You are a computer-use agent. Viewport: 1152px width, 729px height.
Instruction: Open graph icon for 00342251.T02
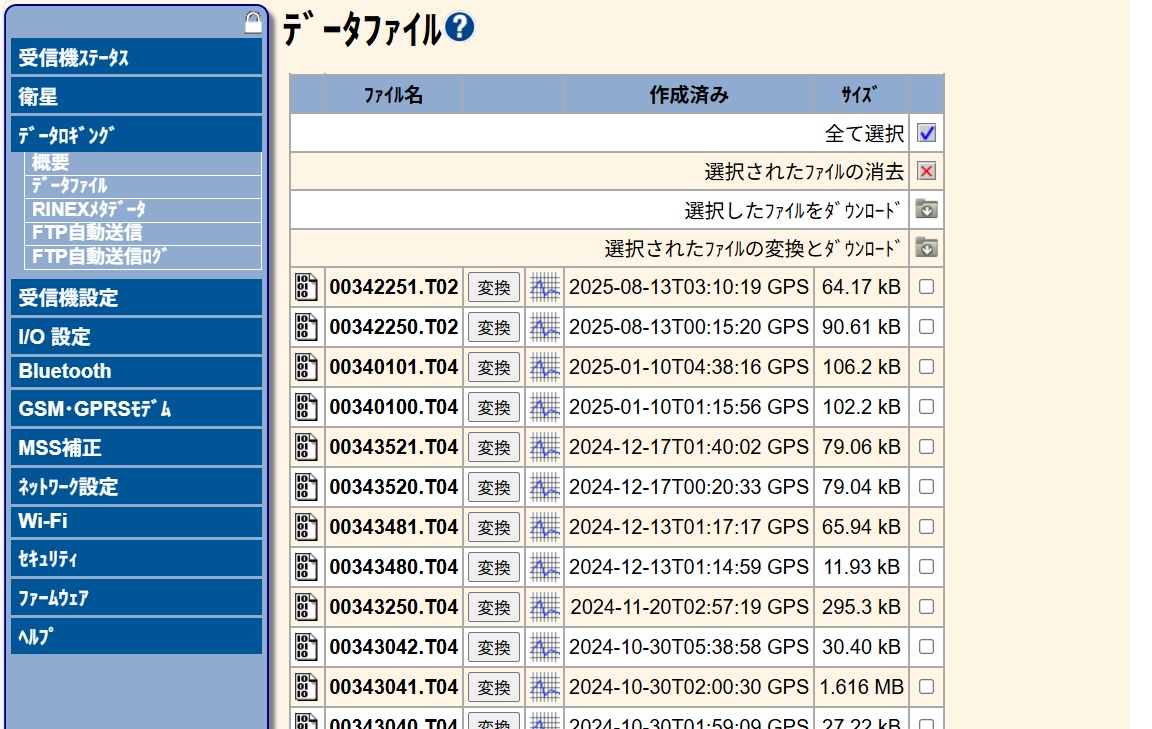pos(544,287)
